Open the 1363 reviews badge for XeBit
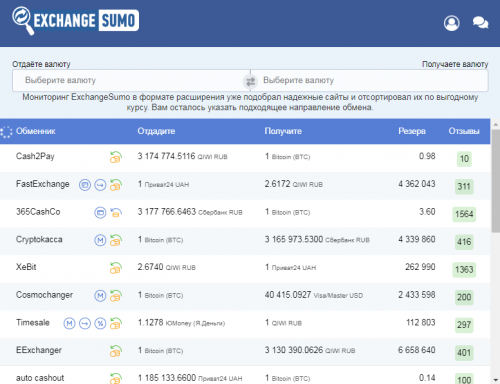Viewport: 500px width, 384px height. tap(464, 270)
